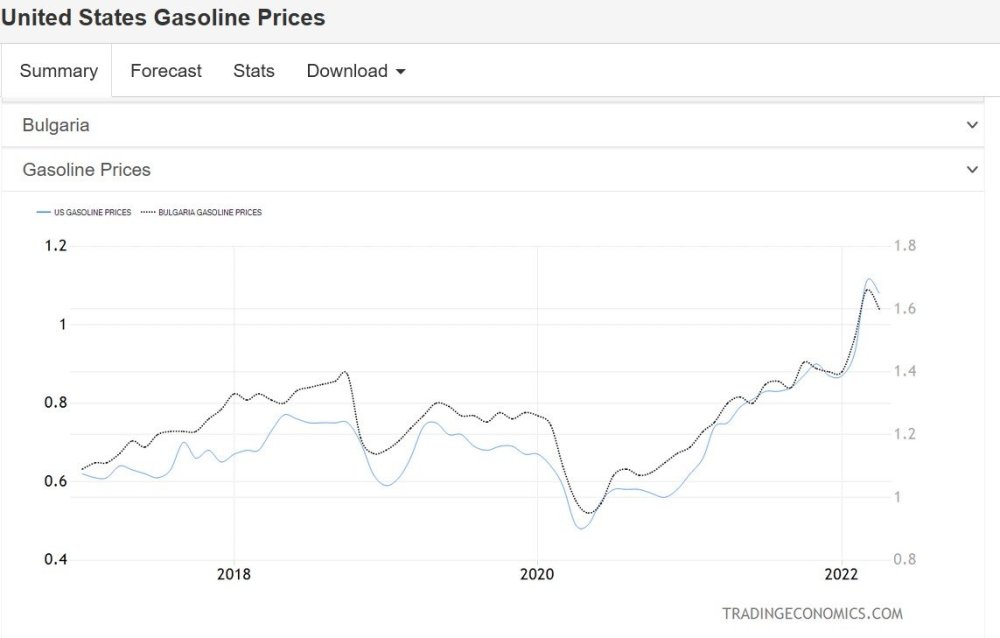The image size is (1000, 638).
Task: Open the Download menu
Action: pos(355,71)
